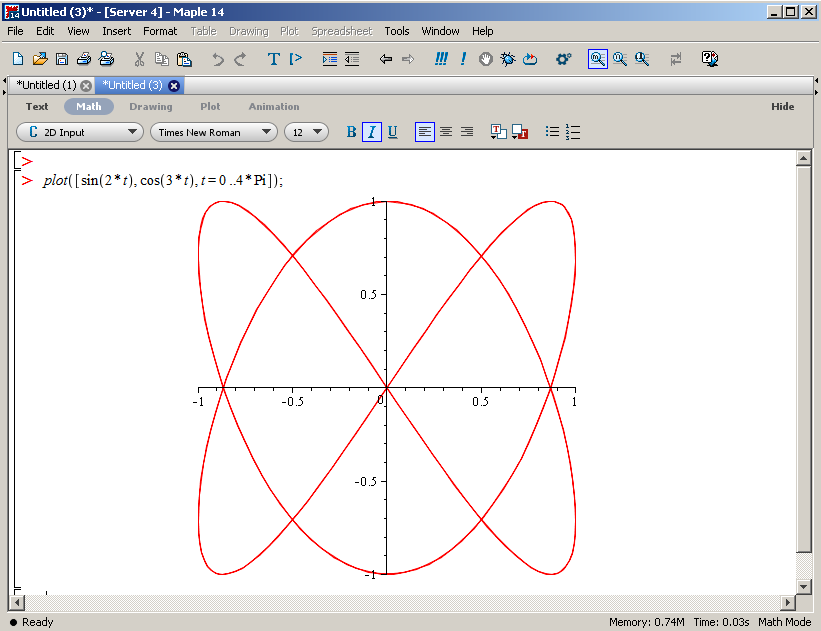Click horizontal scrollbar right arrow
Viewport: 821px width, 631px height.
point(787,603)
